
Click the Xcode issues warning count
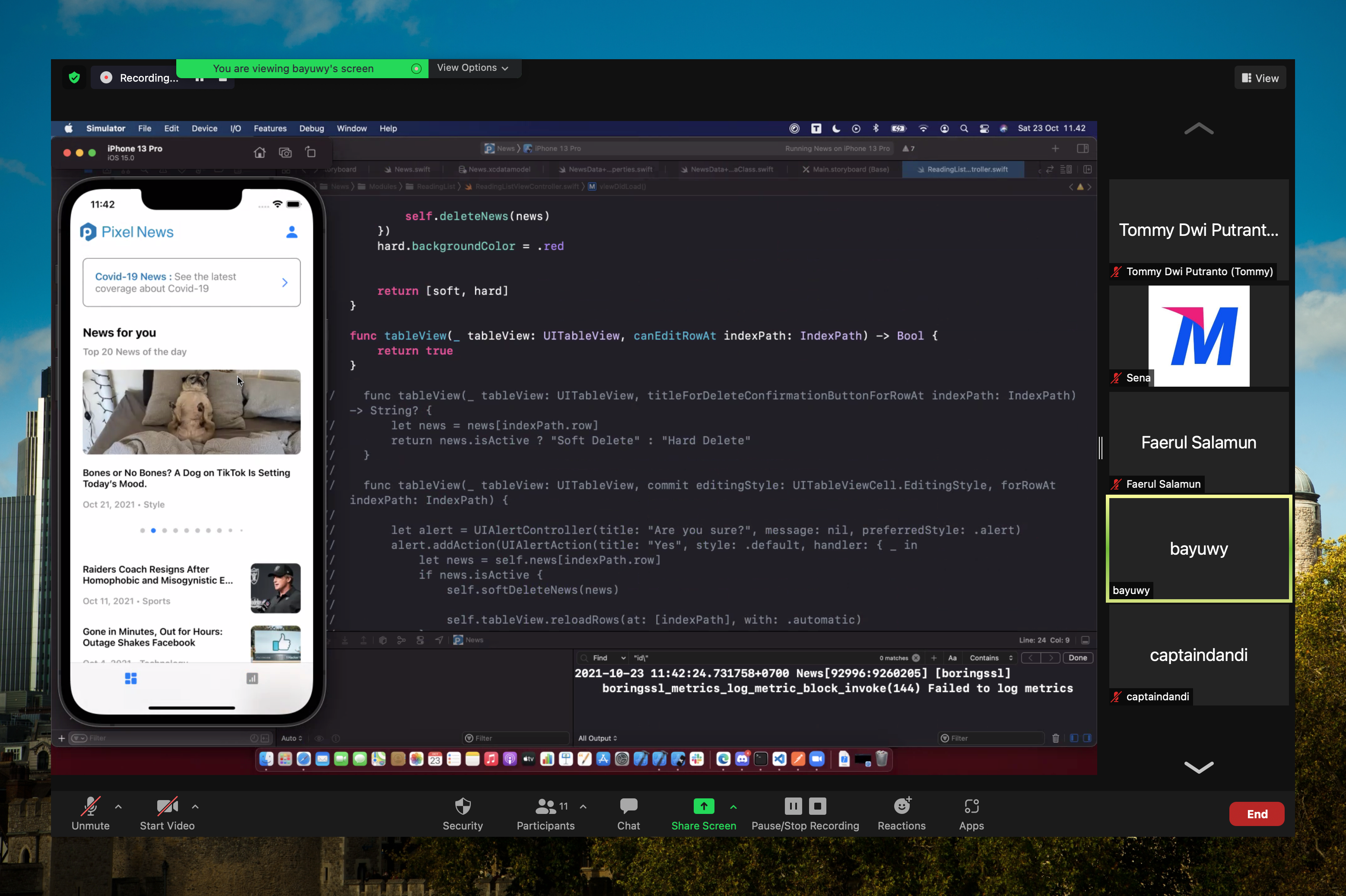coord(908,149)
